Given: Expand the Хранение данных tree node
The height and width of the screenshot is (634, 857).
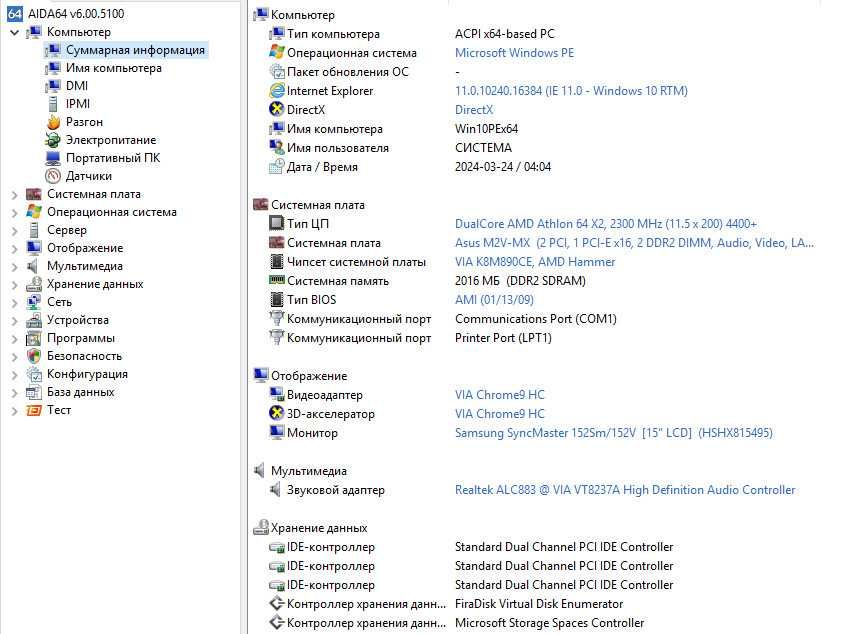Looking at the screenshot, I should pos(15,285).
